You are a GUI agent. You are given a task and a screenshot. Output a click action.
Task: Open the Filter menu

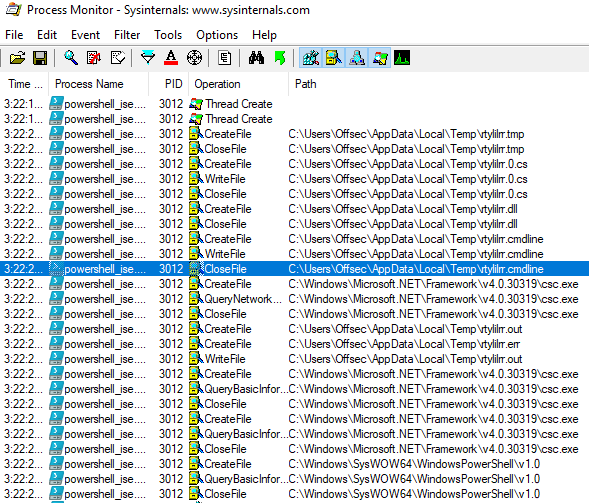(x=127, y=35)
